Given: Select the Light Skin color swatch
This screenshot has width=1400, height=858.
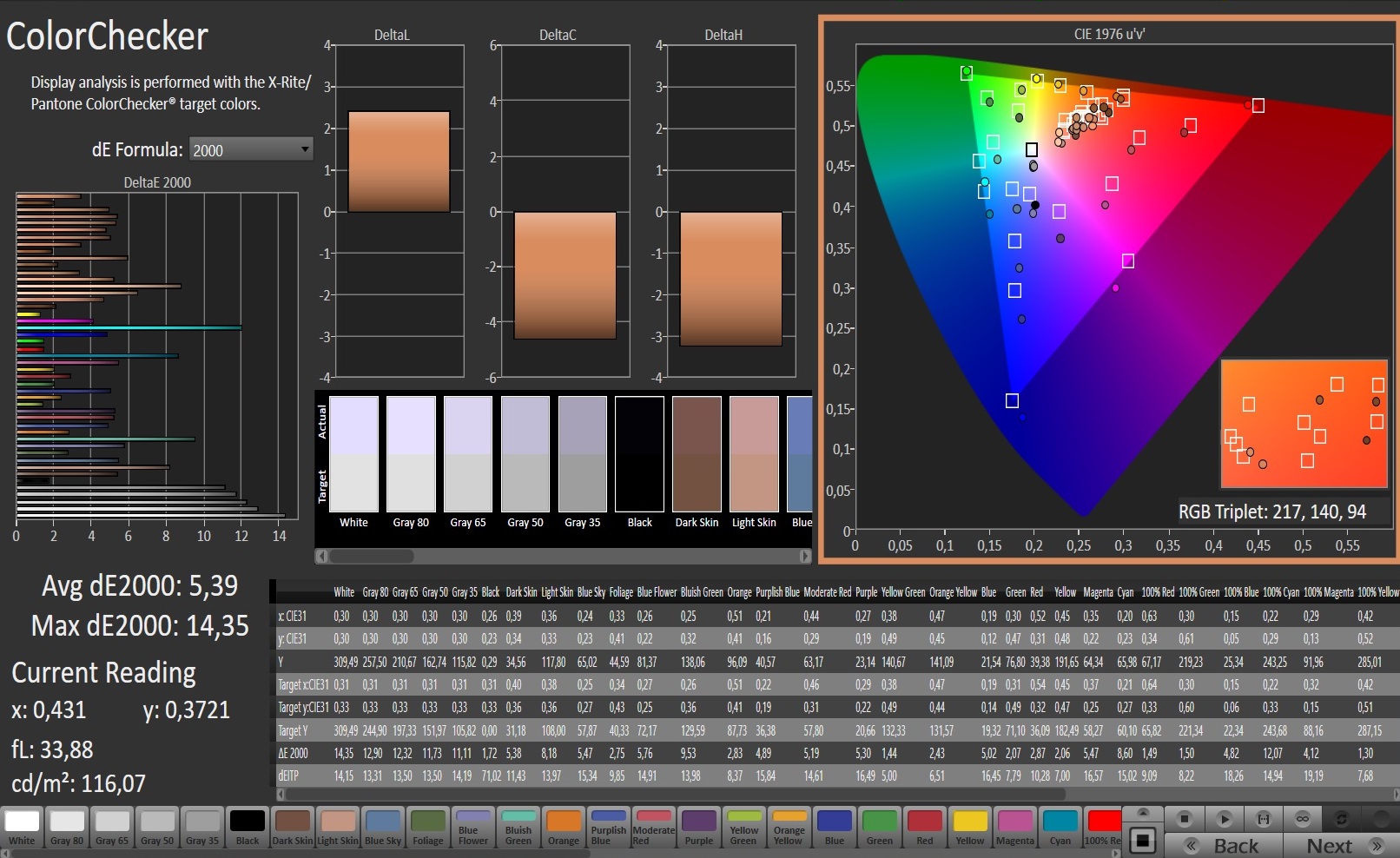Looking at the screenshot, I should [338, 827].
